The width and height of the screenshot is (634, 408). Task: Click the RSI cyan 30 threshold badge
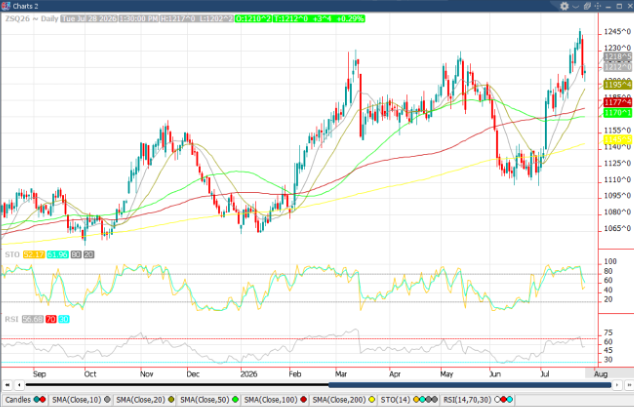[64, 319]
